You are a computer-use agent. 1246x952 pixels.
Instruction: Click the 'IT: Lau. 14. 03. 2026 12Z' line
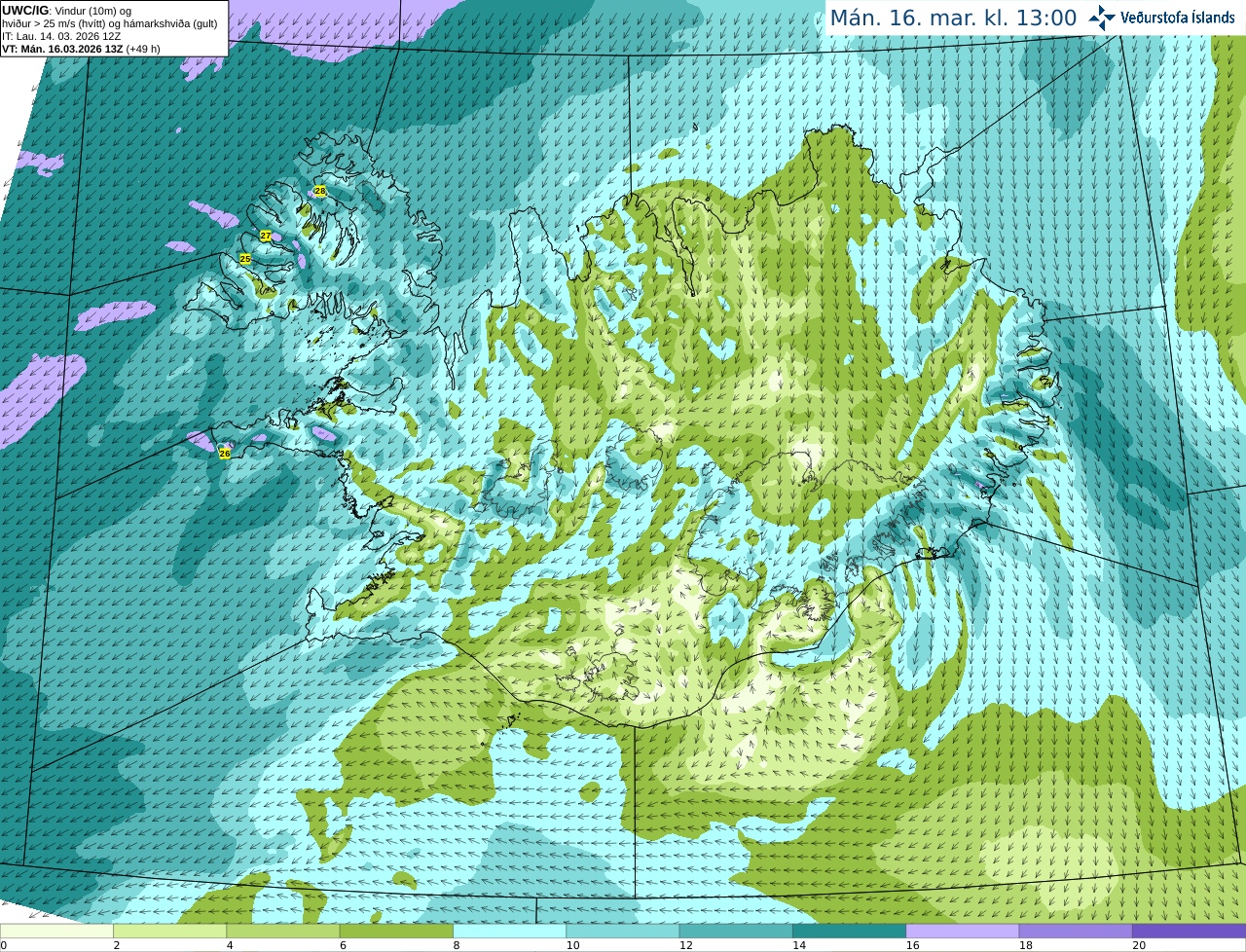tap(61, 36)
